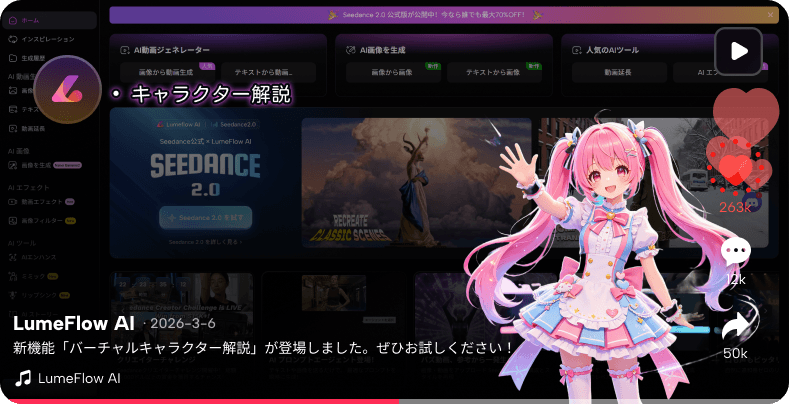The image size is (789, 404).
Task: Click the AI動画ジェネレーター heading icon
Action: click(x=125, y=50)
